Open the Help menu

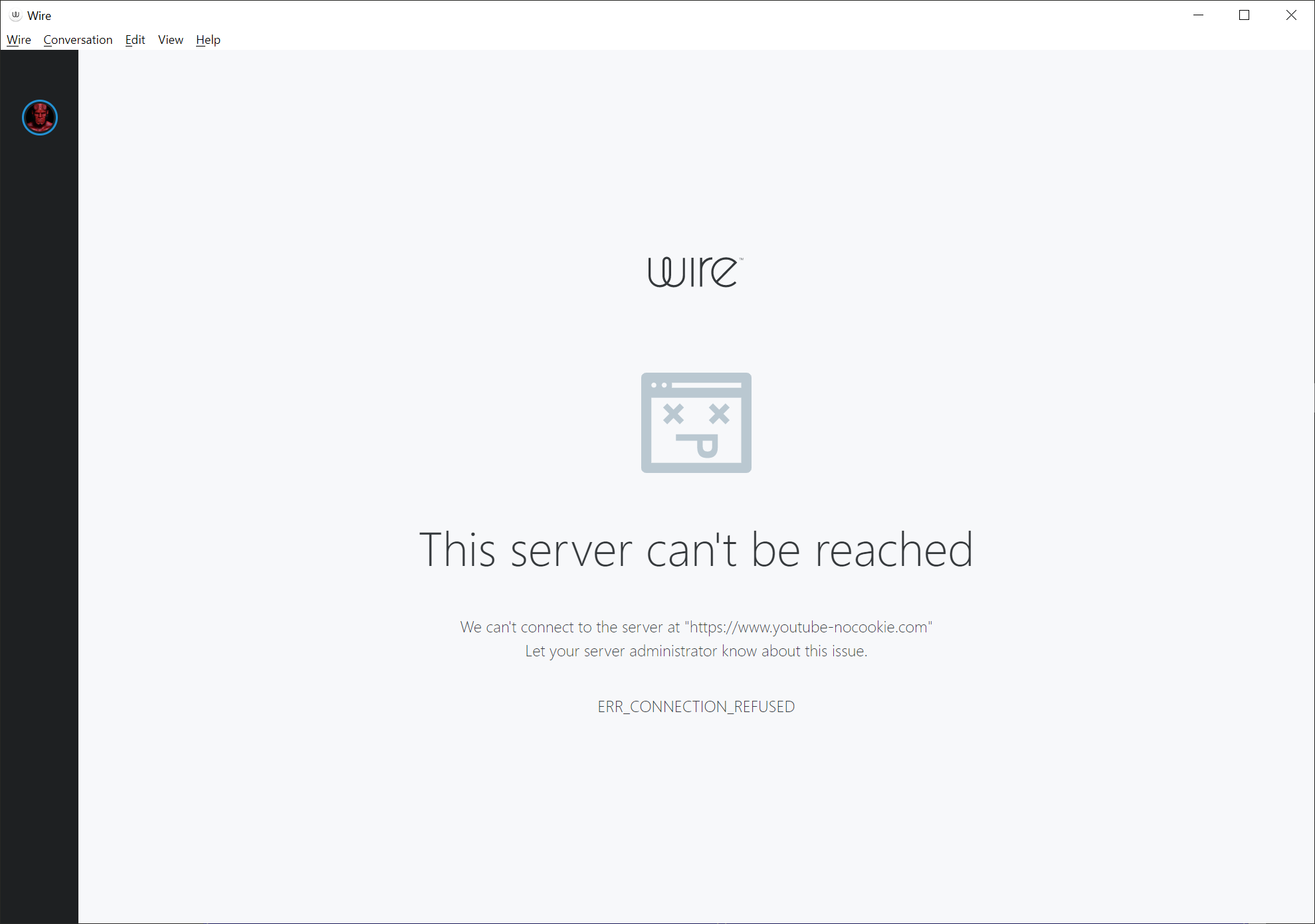[207, 40]
